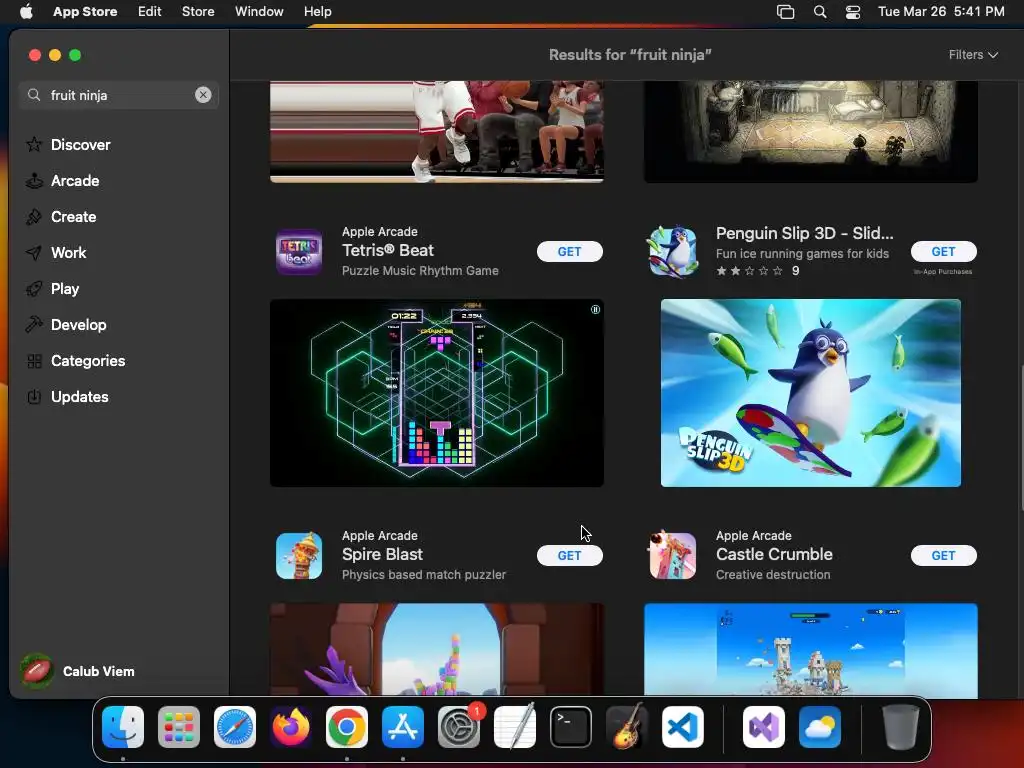Launch GarageBand from the Dock
1024x768 pixels.
[x=627, y=727]
